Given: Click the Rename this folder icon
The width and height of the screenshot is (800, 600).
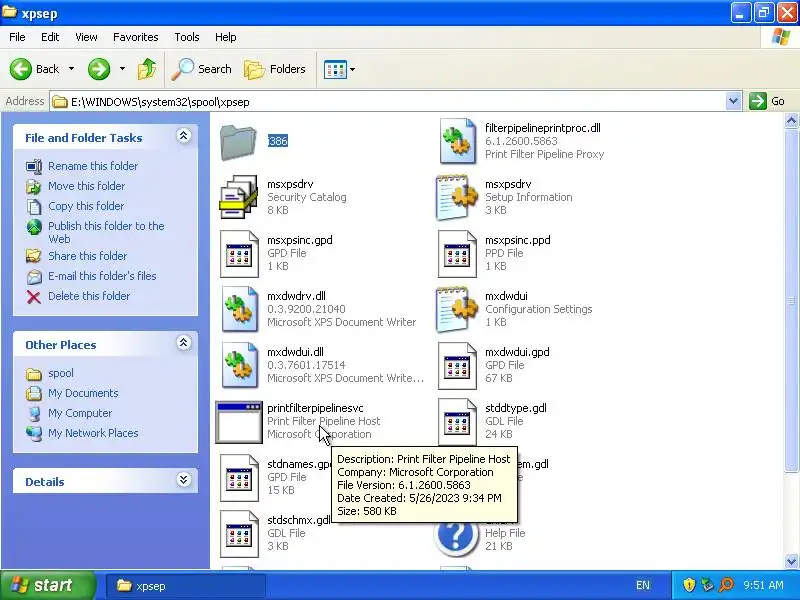Looking at the screenshot, I should (x=34, y=166).
